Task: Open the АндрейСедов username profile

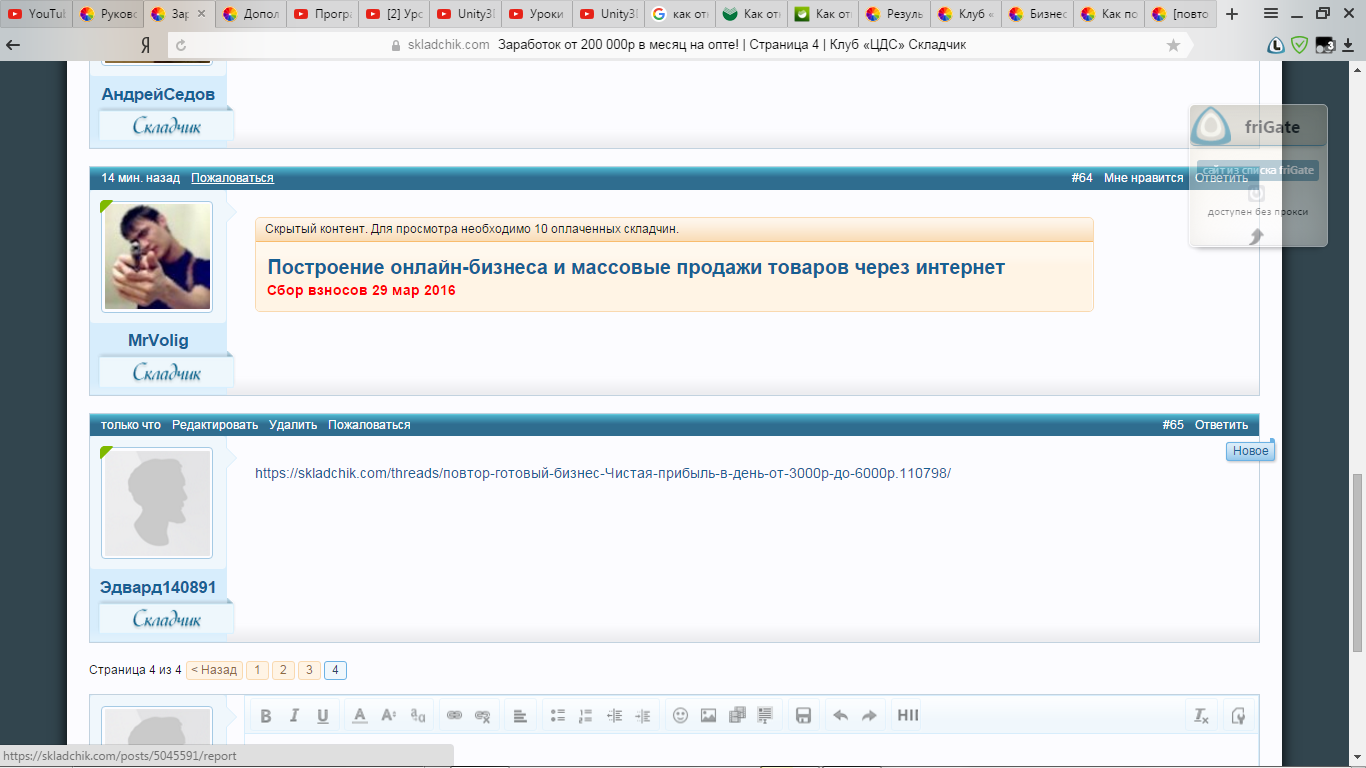Action: 158,94
